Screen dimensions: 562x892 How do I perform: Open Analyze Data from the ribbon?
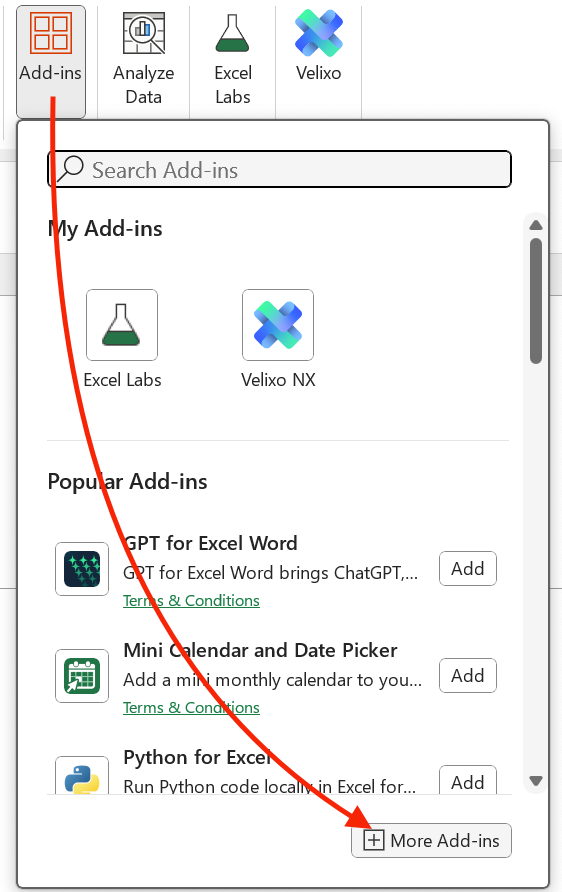[143, 60]
